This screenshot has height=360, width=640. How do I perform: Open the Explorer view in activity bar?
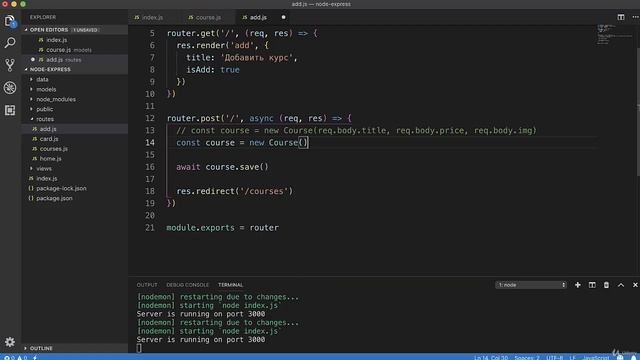pyautogui.click(x=10, y=21)
